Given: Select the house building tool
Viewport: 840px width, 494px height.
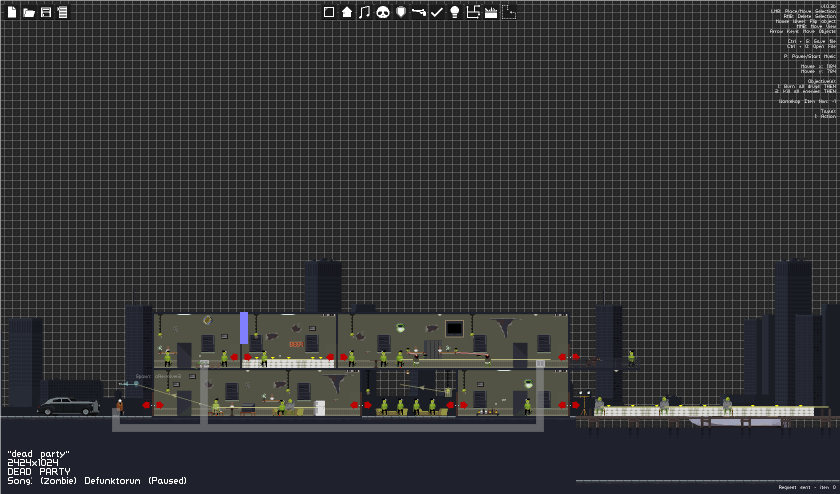Looking at the screenshot, I should tap(347, 12).
